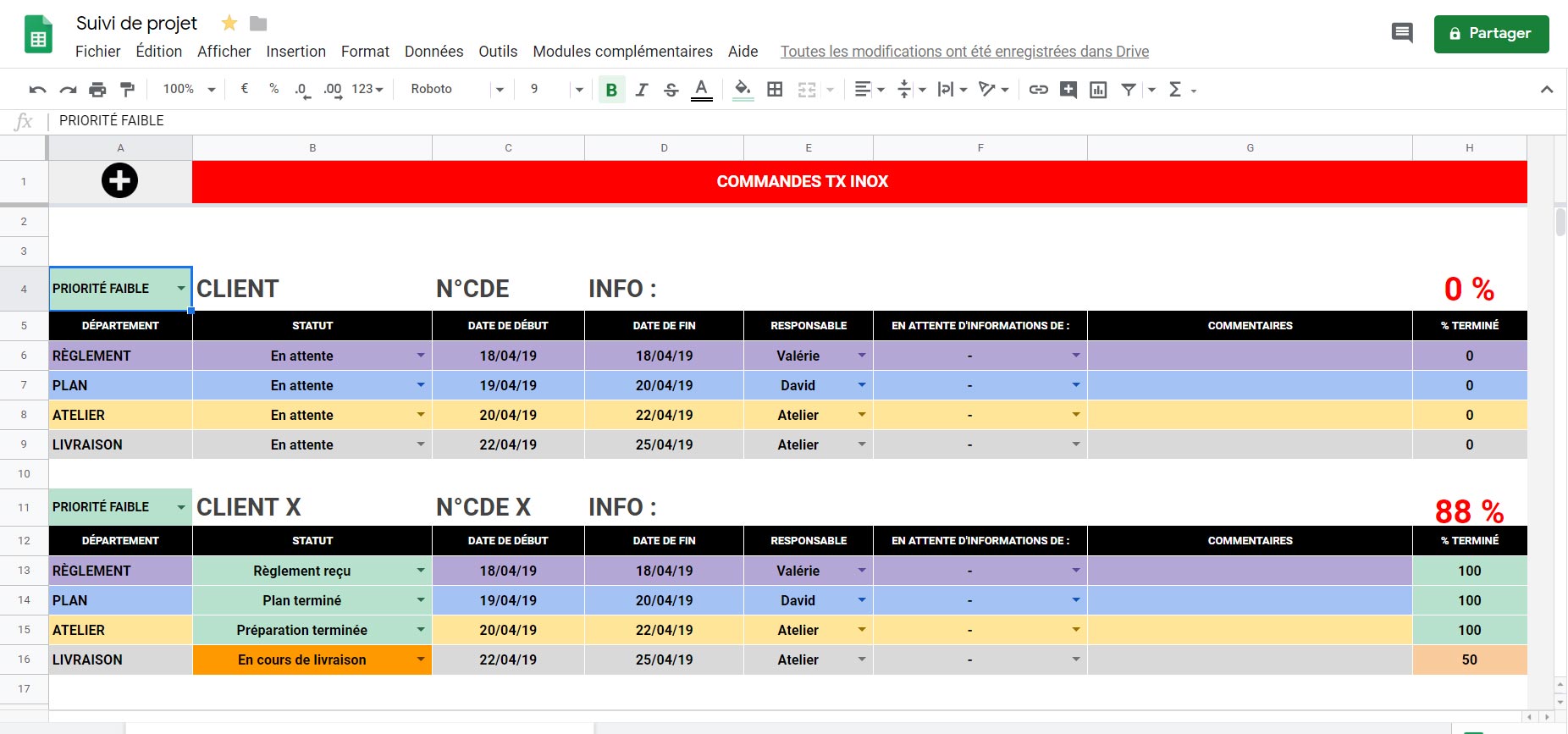Viewport: 1568px width, 734px height.
Task: Apply percent number format
Action: [x=273, y=88]
